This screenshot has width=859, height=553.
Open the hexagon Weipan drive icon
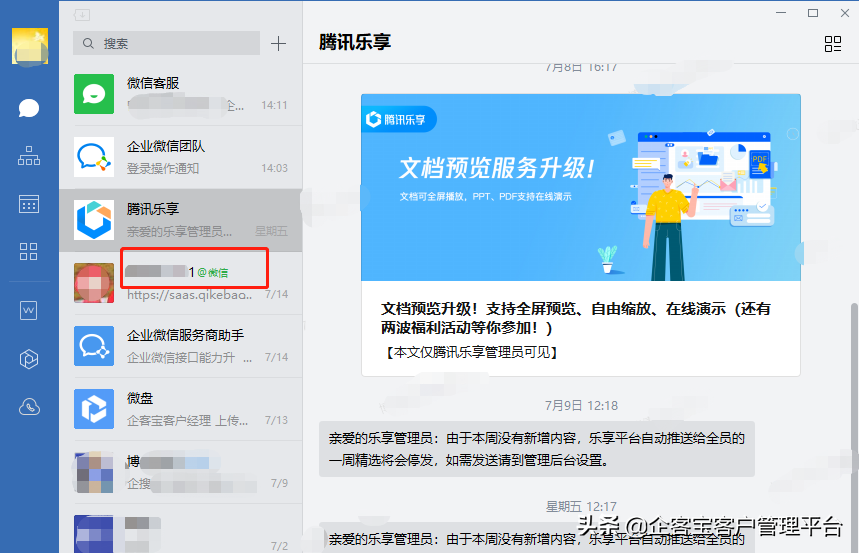(28, 359)
